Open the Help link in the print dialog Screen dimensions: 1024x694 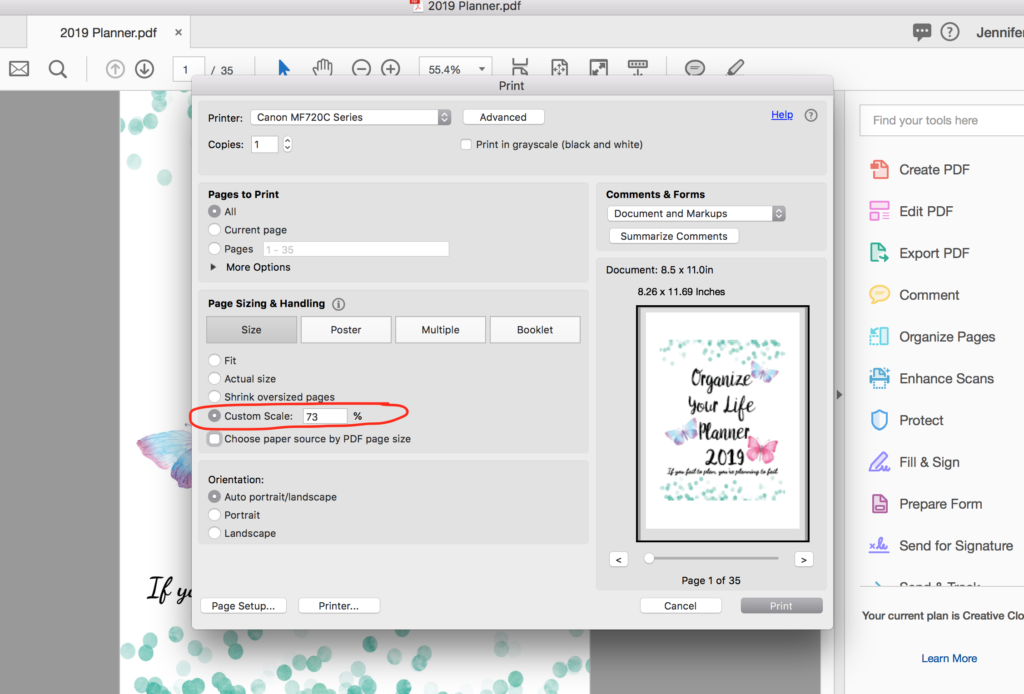coord(781,114)
